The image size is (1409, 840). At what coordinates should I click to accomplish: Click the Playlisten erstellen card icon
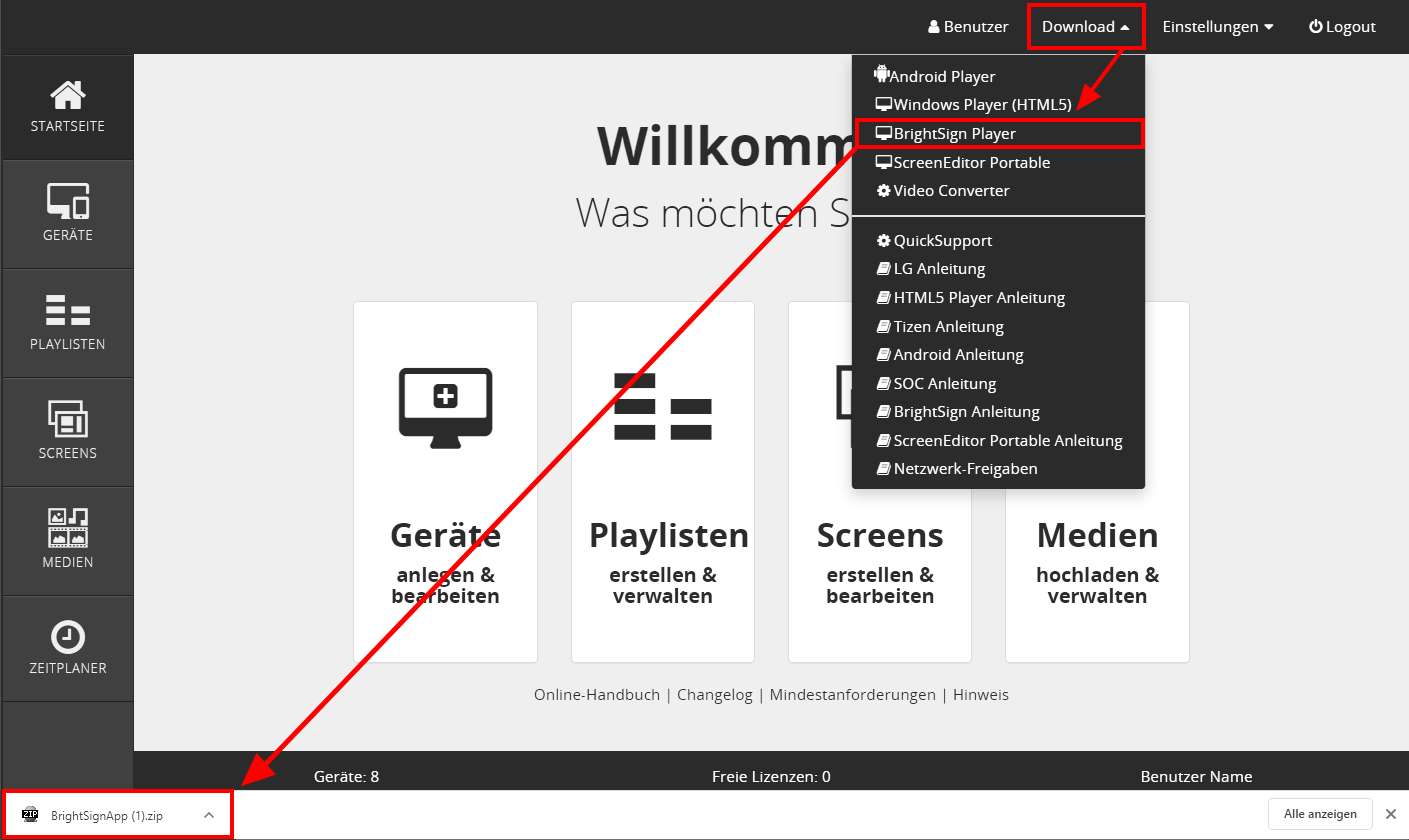click(x=662, y=407)
